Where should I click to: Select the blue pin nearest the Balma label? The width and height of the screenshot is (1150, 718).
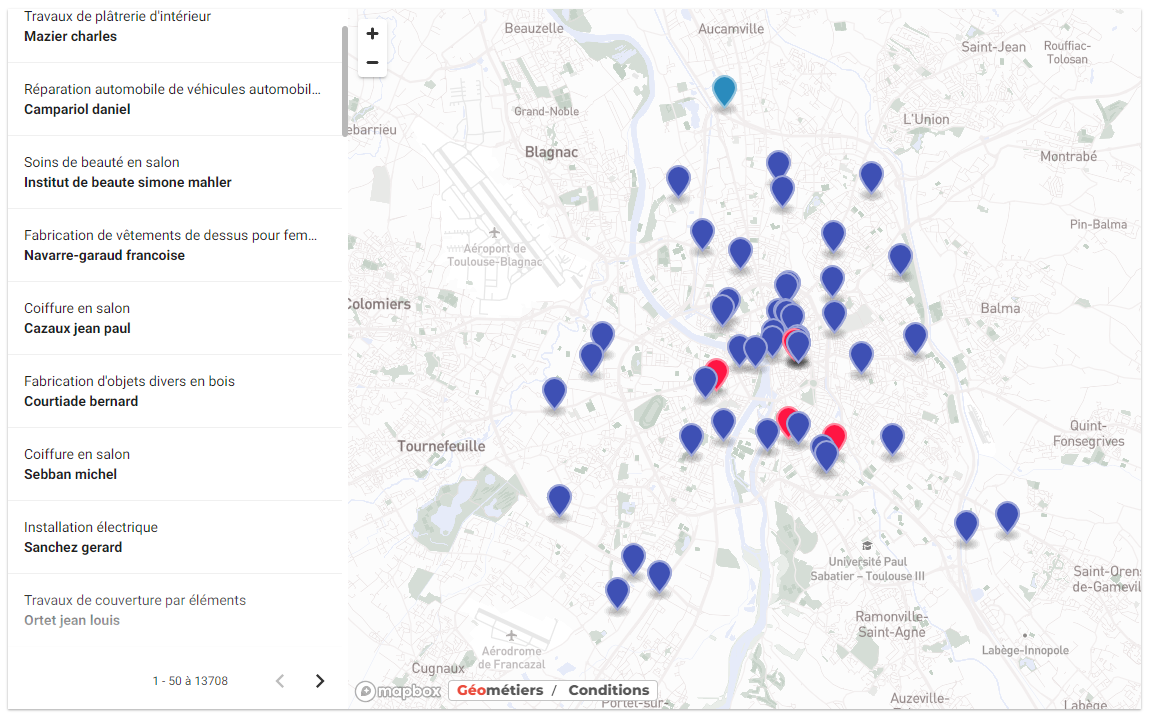[x=915, y=337]
